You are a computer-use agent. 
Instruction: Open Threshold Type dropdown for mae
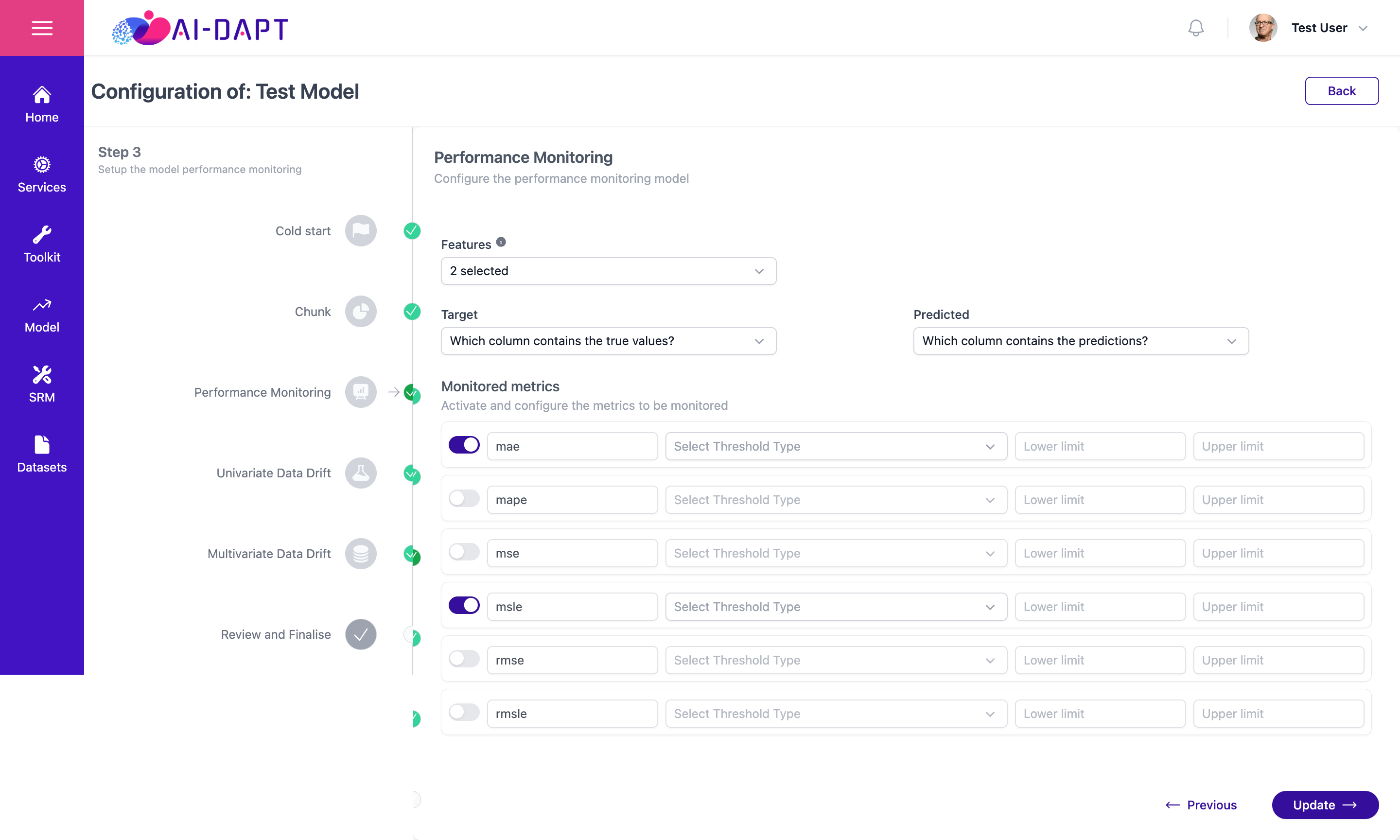pos(836,446)
